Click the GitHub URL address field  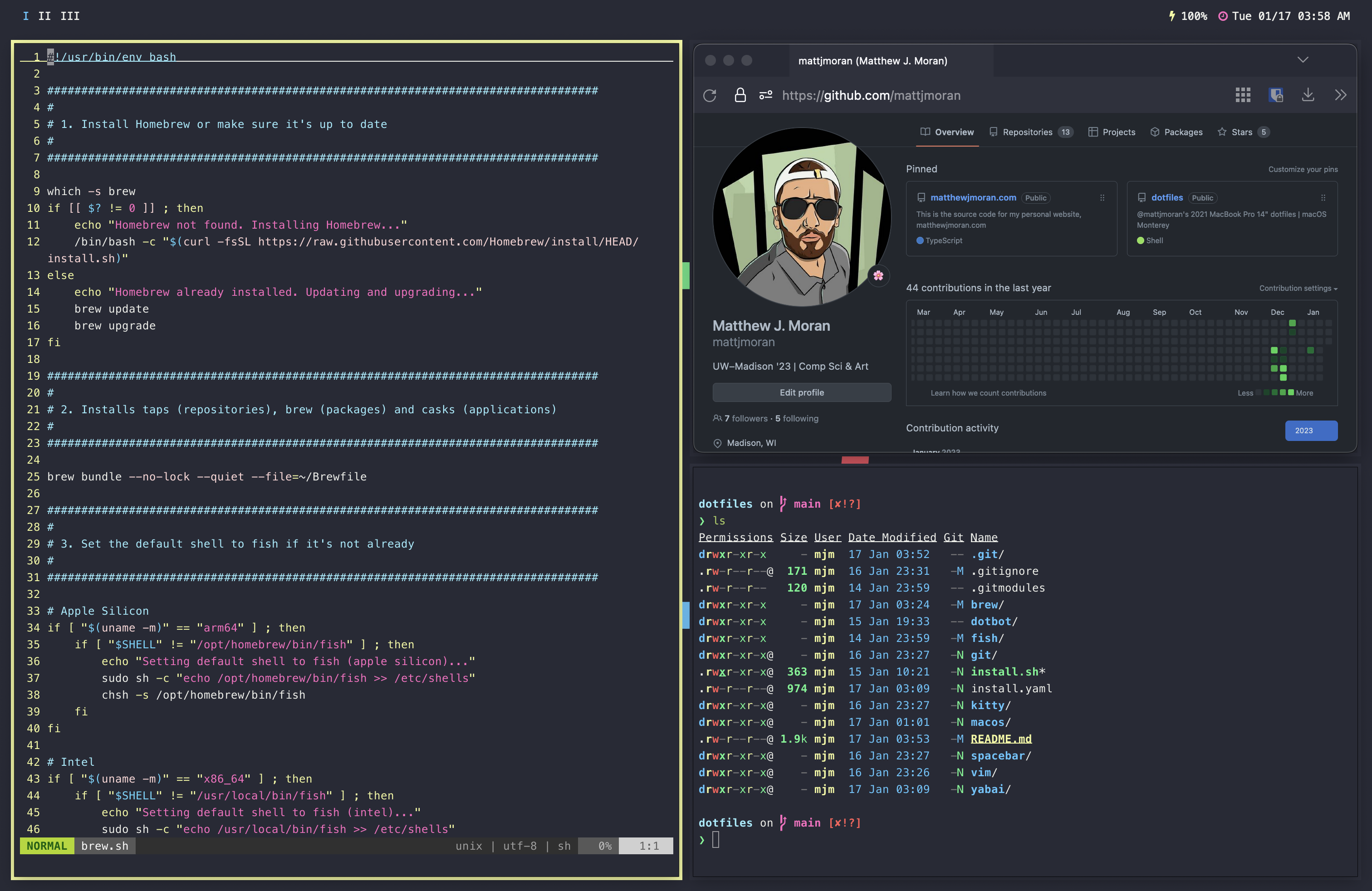[x=871, y=96]
